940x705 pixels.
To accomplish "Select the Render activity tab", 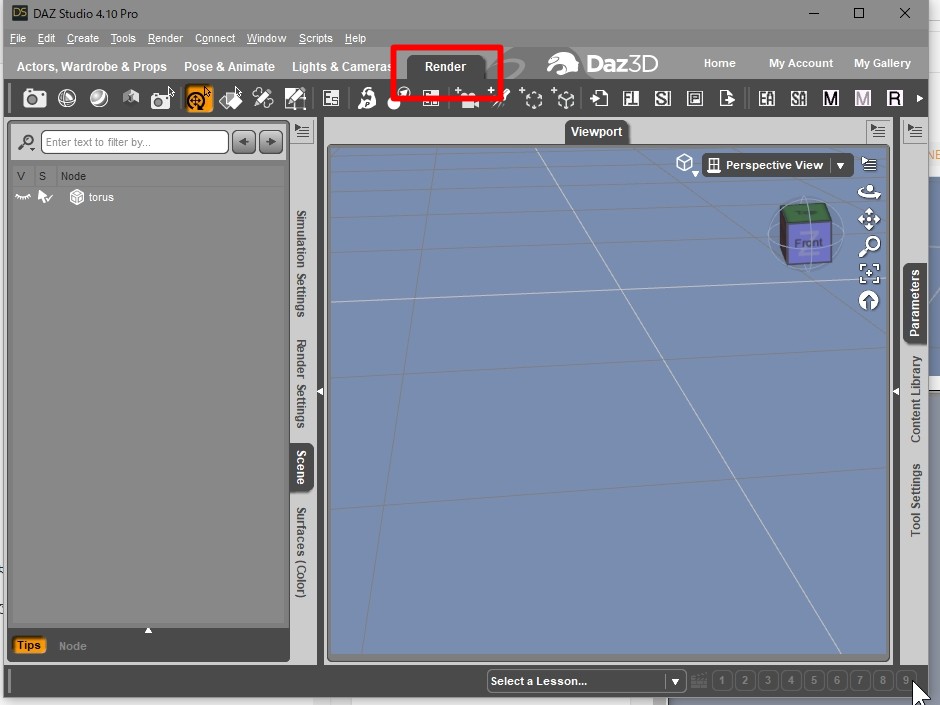I will coord(445,67).
